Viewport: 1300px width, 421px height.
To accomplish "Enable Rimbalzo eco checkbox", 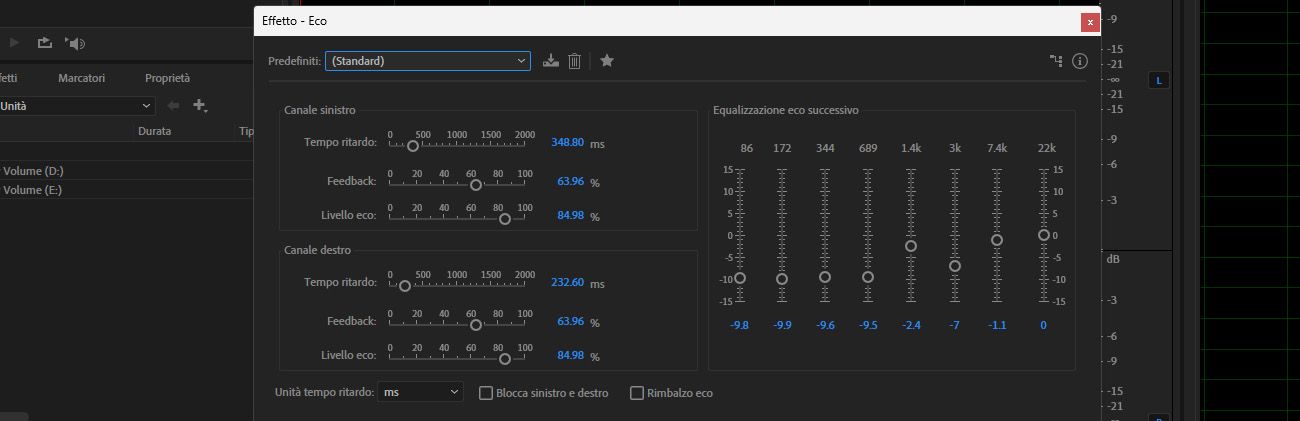I will click(636, 393).
